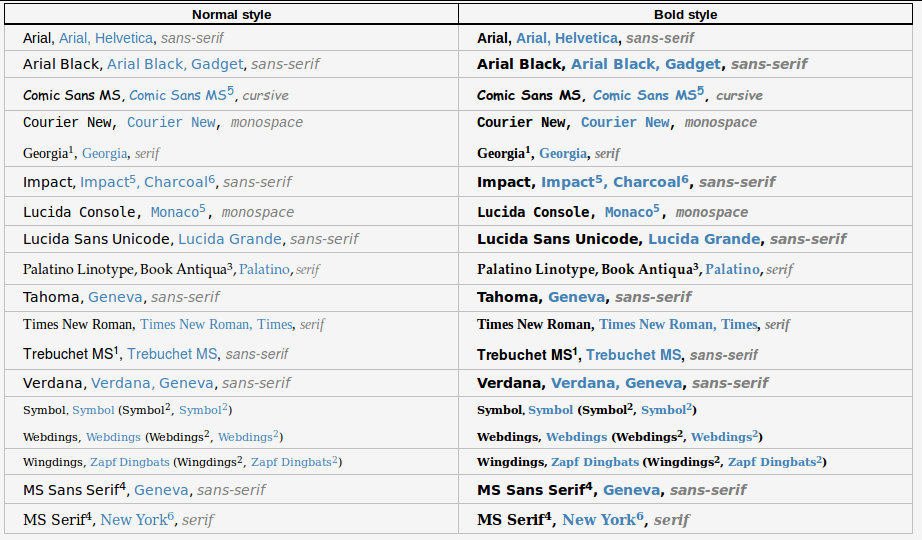Click blue "Monaco" in the Bold style column
The width and height of the screenshot is (922, 540).
pyautogui.click(x=629, y=212)
